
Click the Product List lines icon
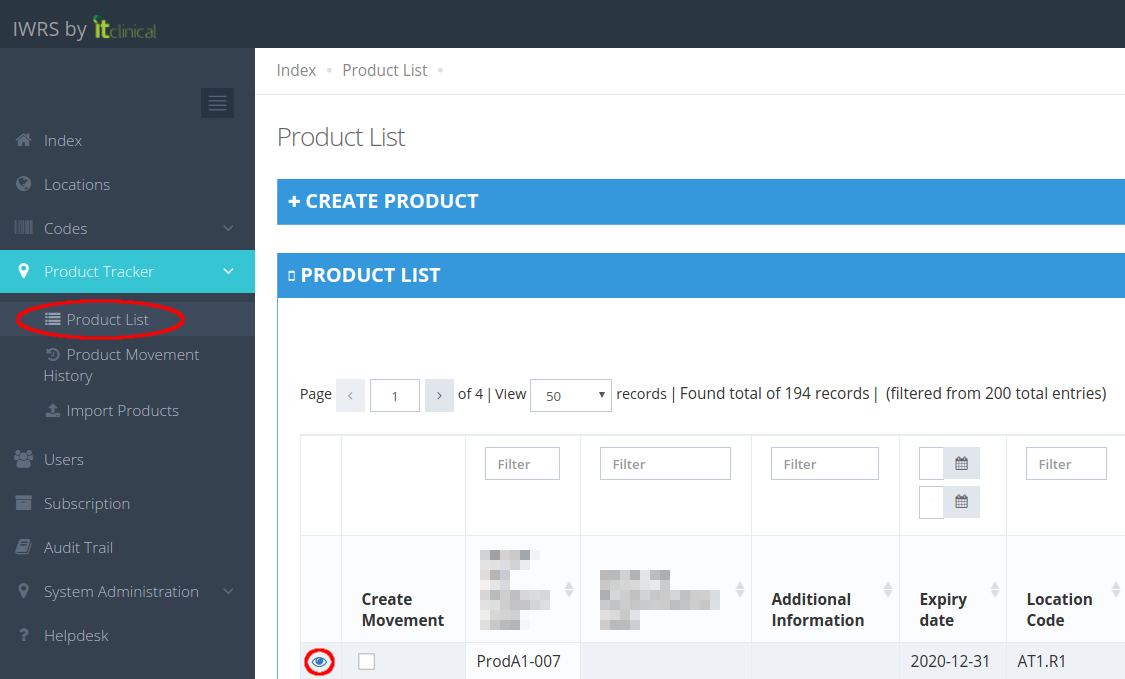click(x=52, y=319)
